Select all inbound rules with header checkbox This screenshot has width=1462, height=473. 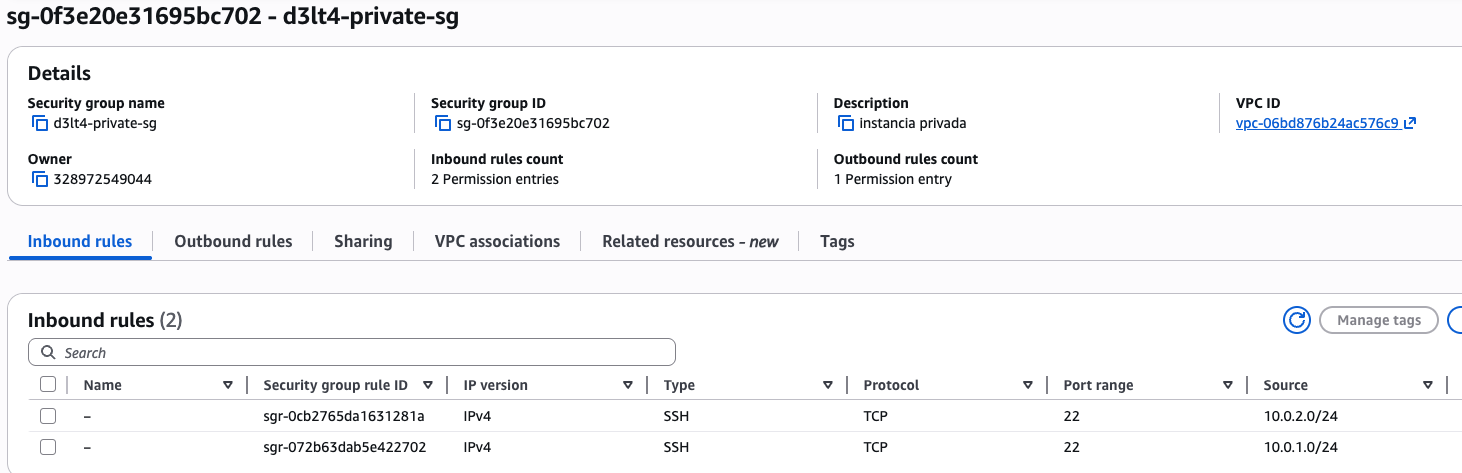coord(48,385)
